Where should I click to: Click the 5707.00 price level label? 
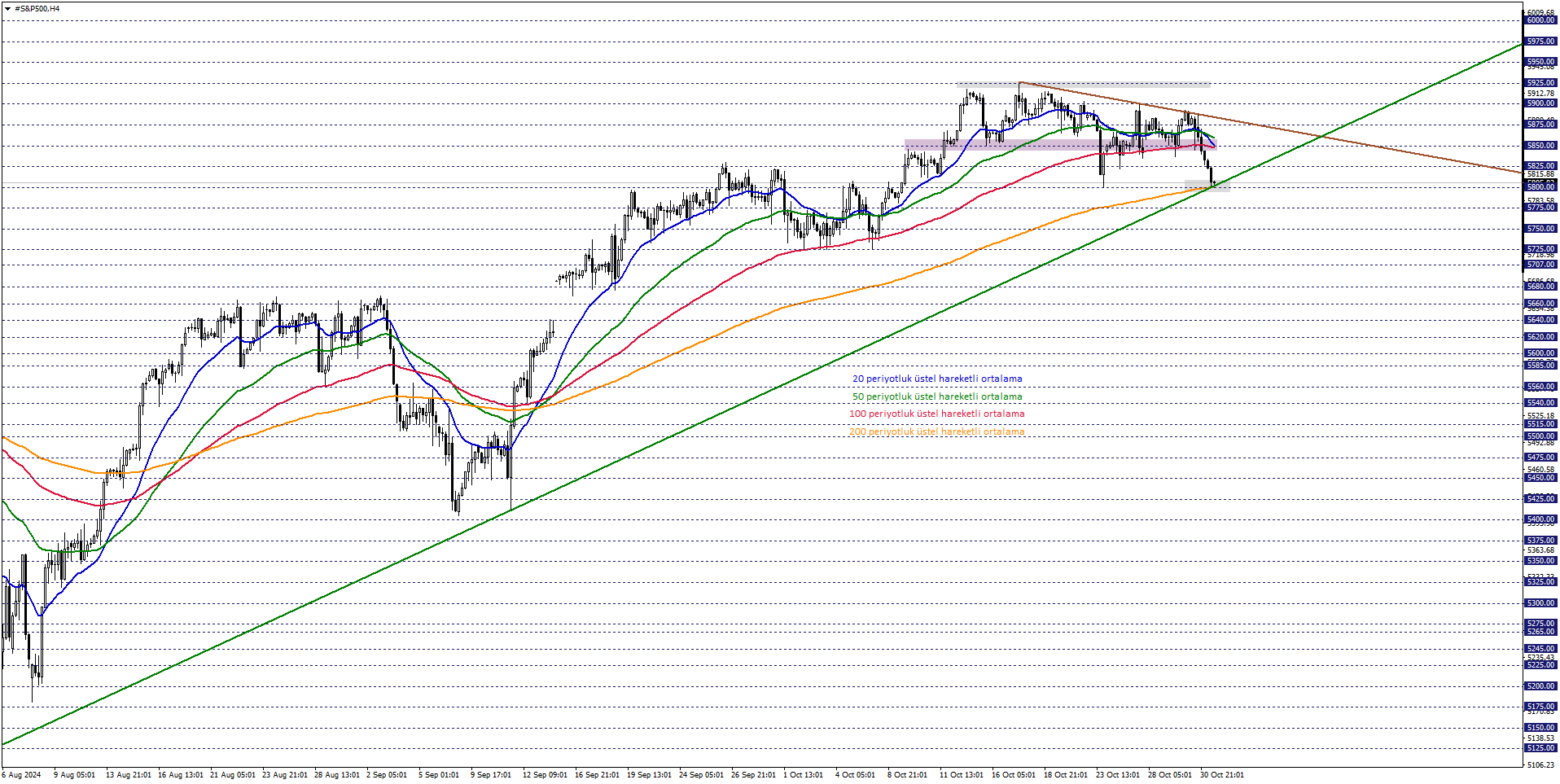[1540, 265]
